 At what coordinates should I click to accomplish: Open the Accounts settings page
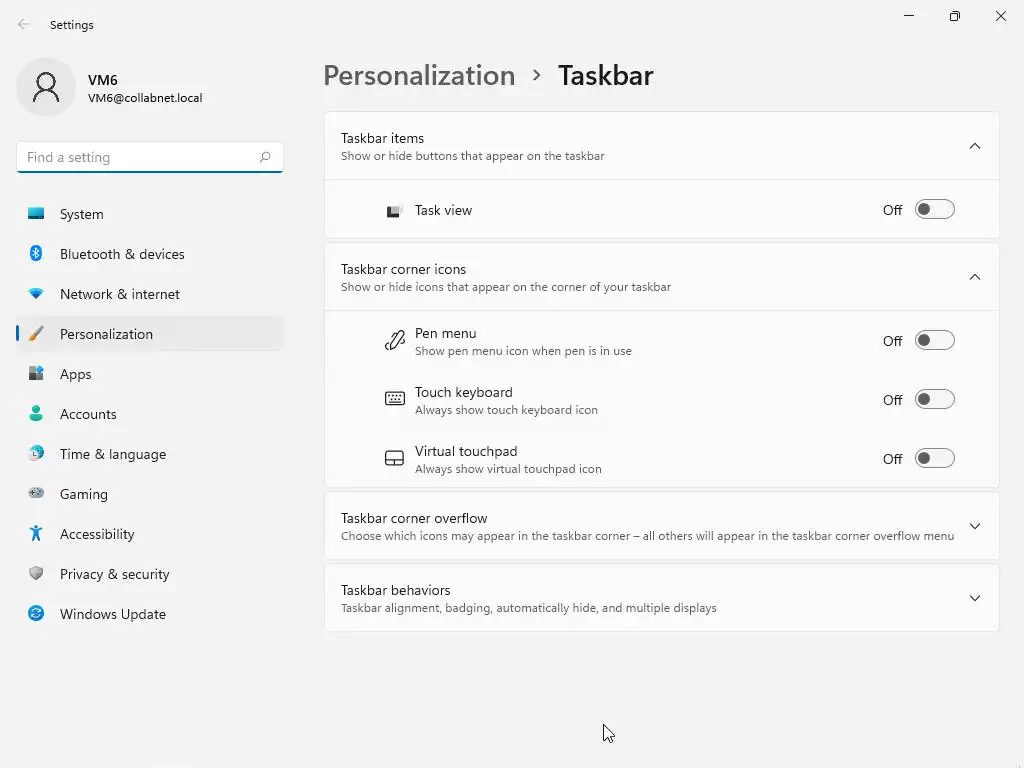coord(88,414)
